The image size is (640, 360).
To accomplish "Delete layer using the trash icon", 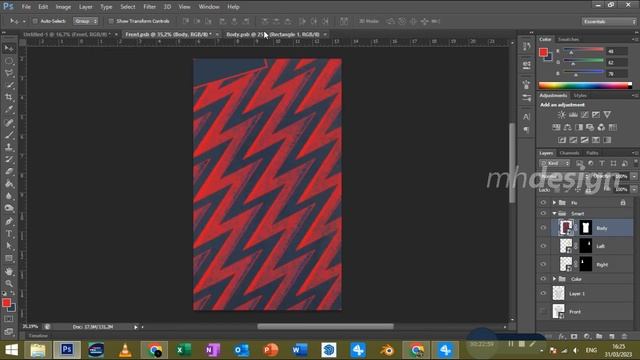I will [x=624, y=336].
